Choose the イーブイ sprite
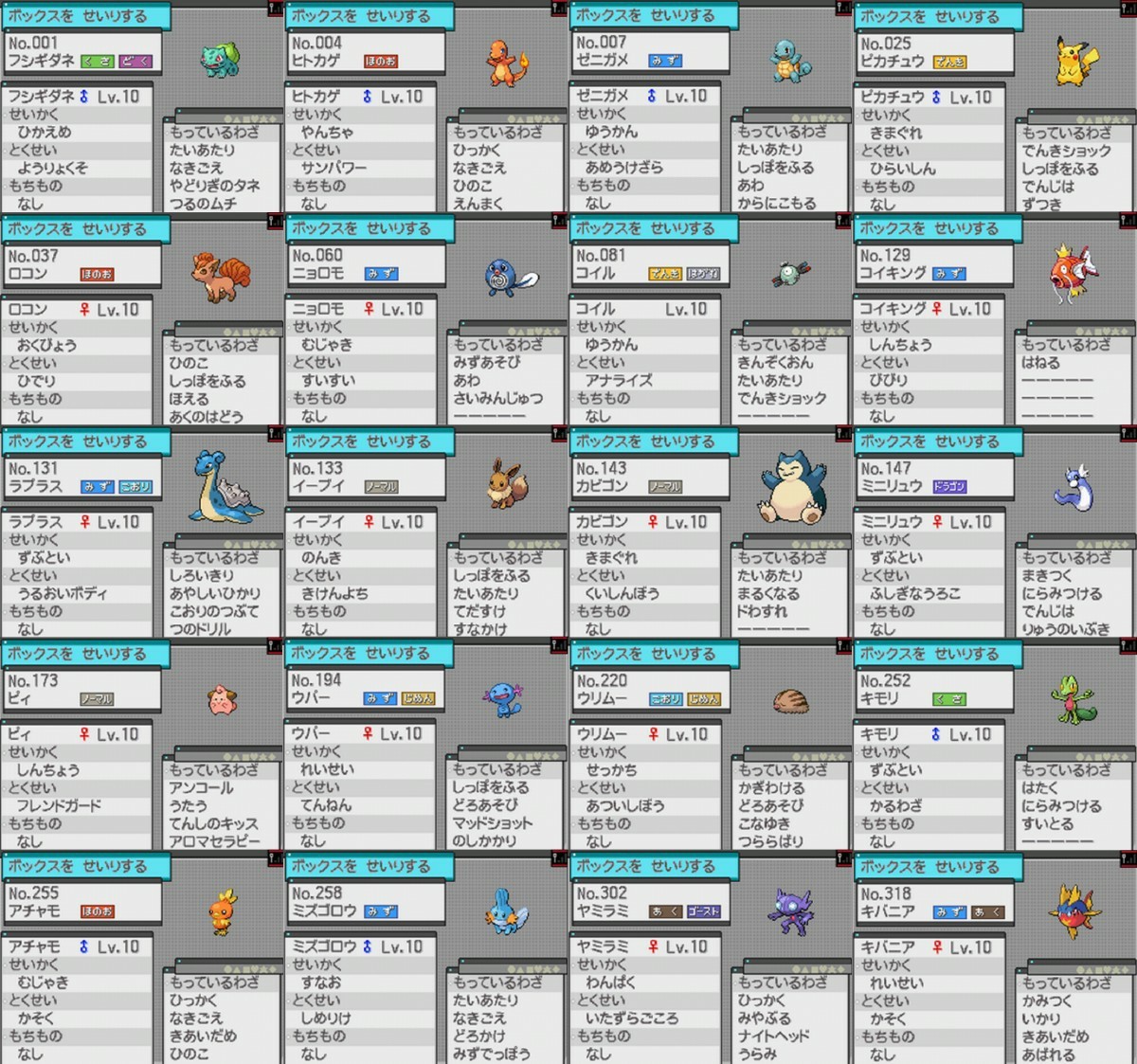 (508, 484)
